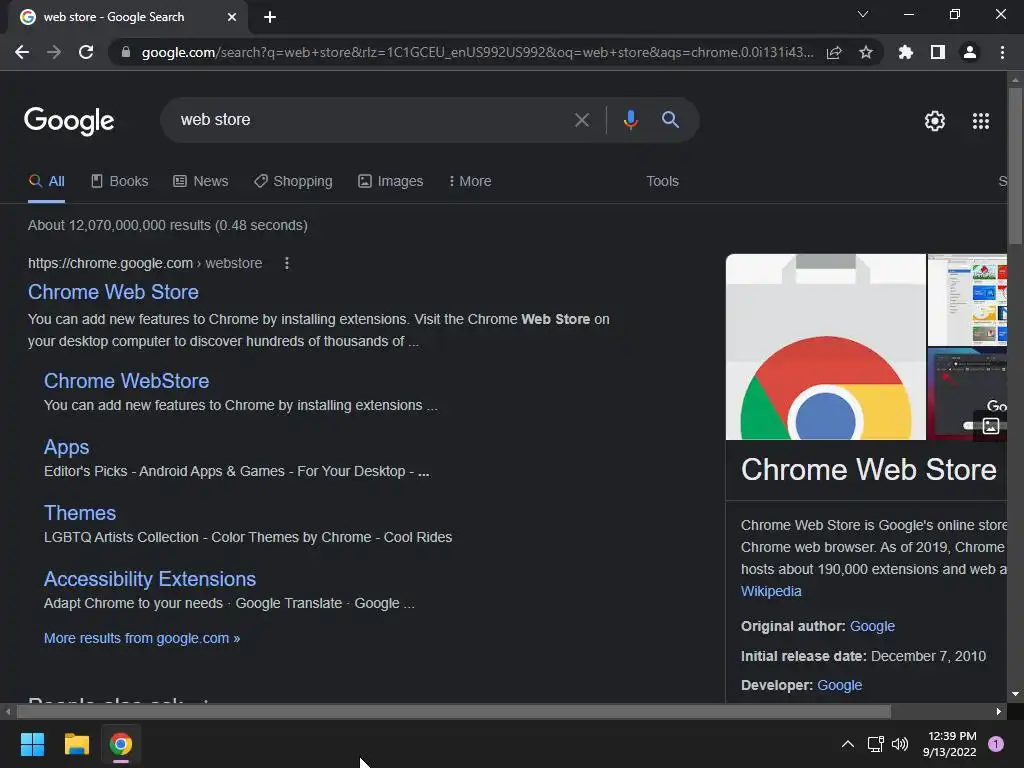Viewport: 1024px width, 768px height.
Task: Open Chrome's side panel
Action: tap(938, 52)
